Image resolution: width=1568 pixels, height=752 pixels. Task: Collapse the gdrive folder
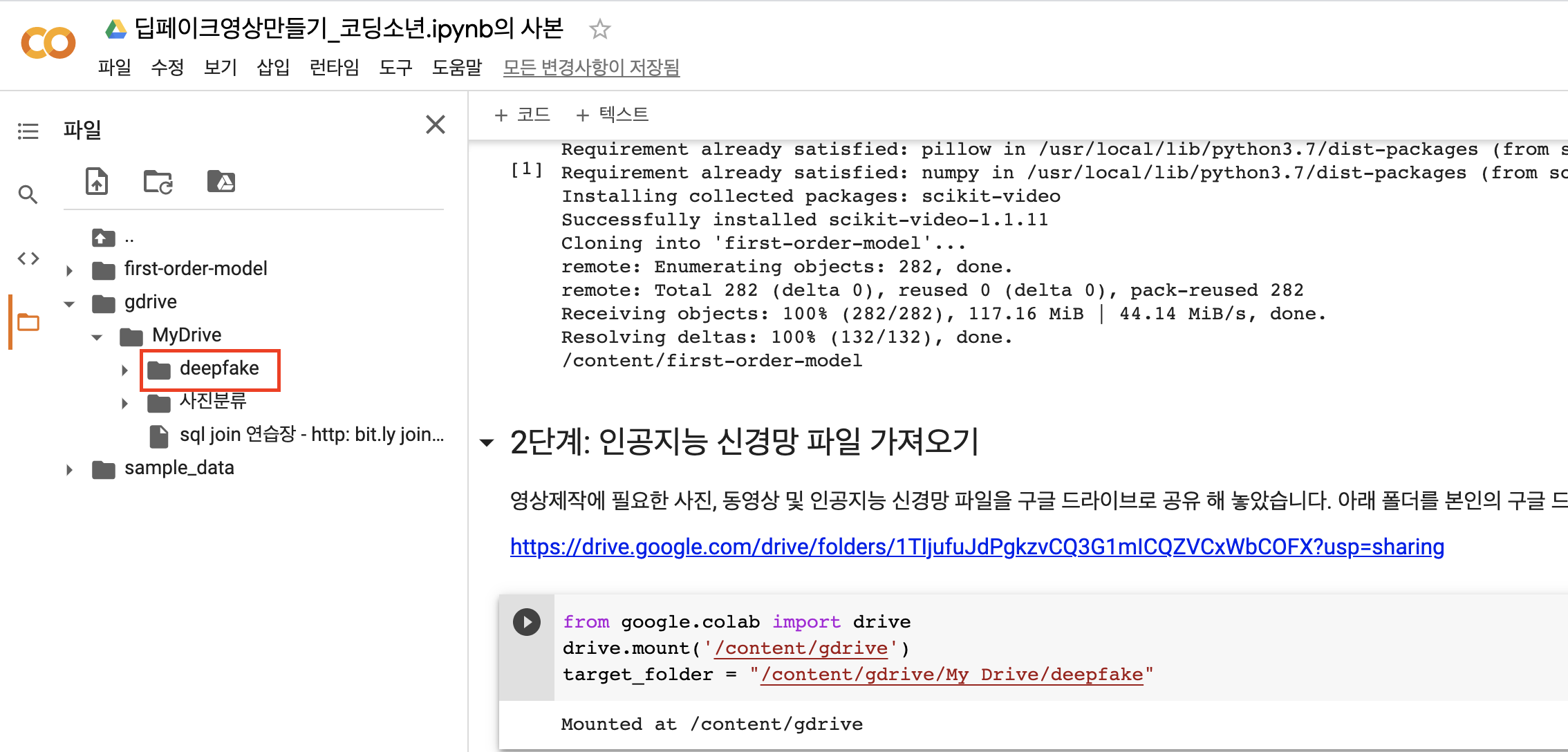pos(69,303)
